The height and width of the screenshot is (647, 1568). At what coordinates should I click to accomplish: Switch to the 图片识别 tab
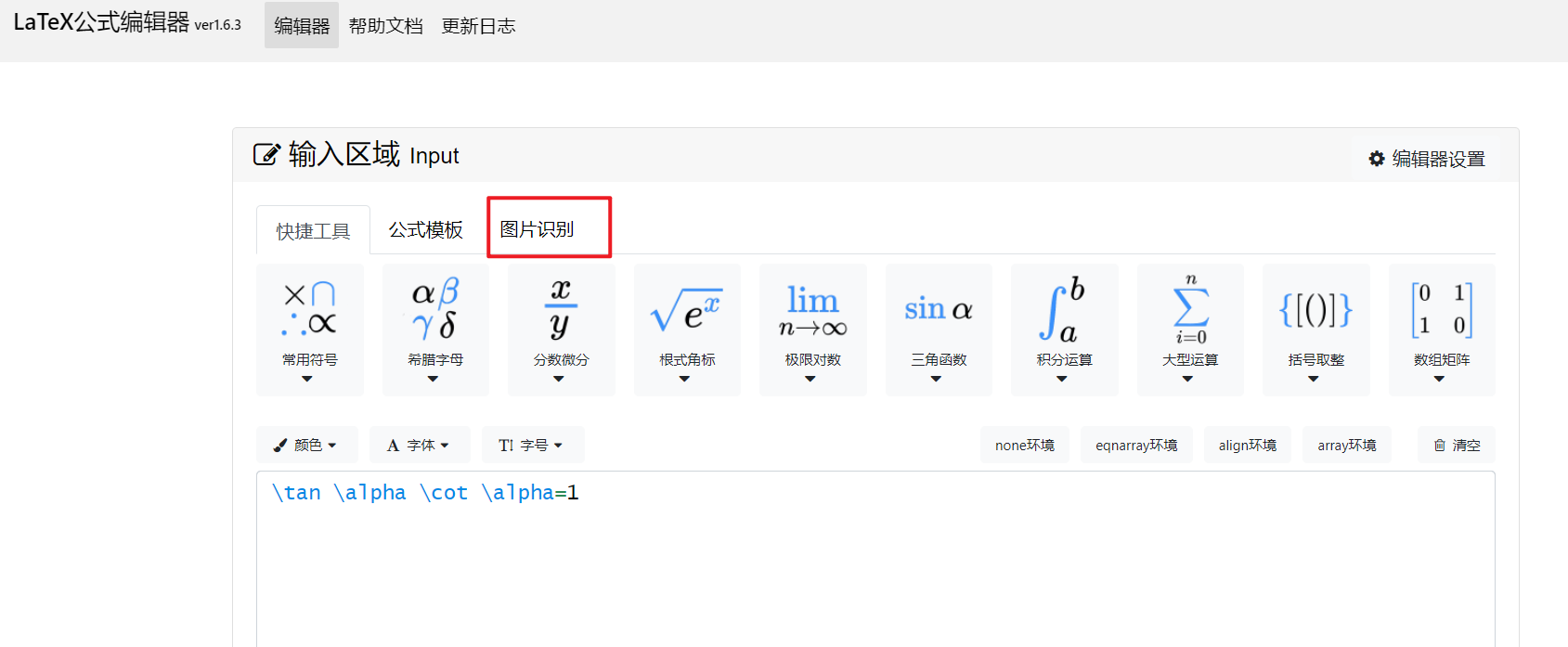coord(548,228)
